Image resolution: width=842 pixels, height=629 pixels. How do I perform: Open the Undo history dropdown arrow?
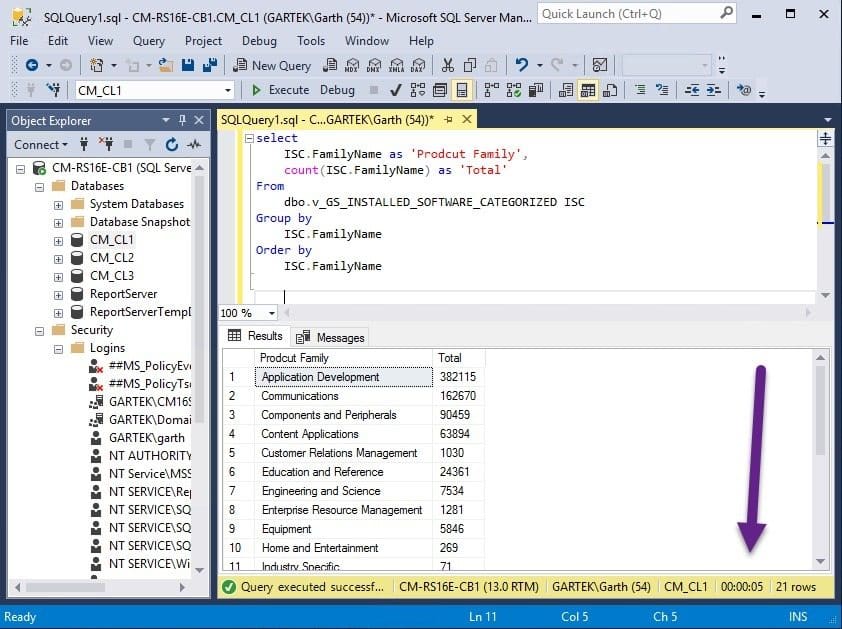tap(539, 66)
